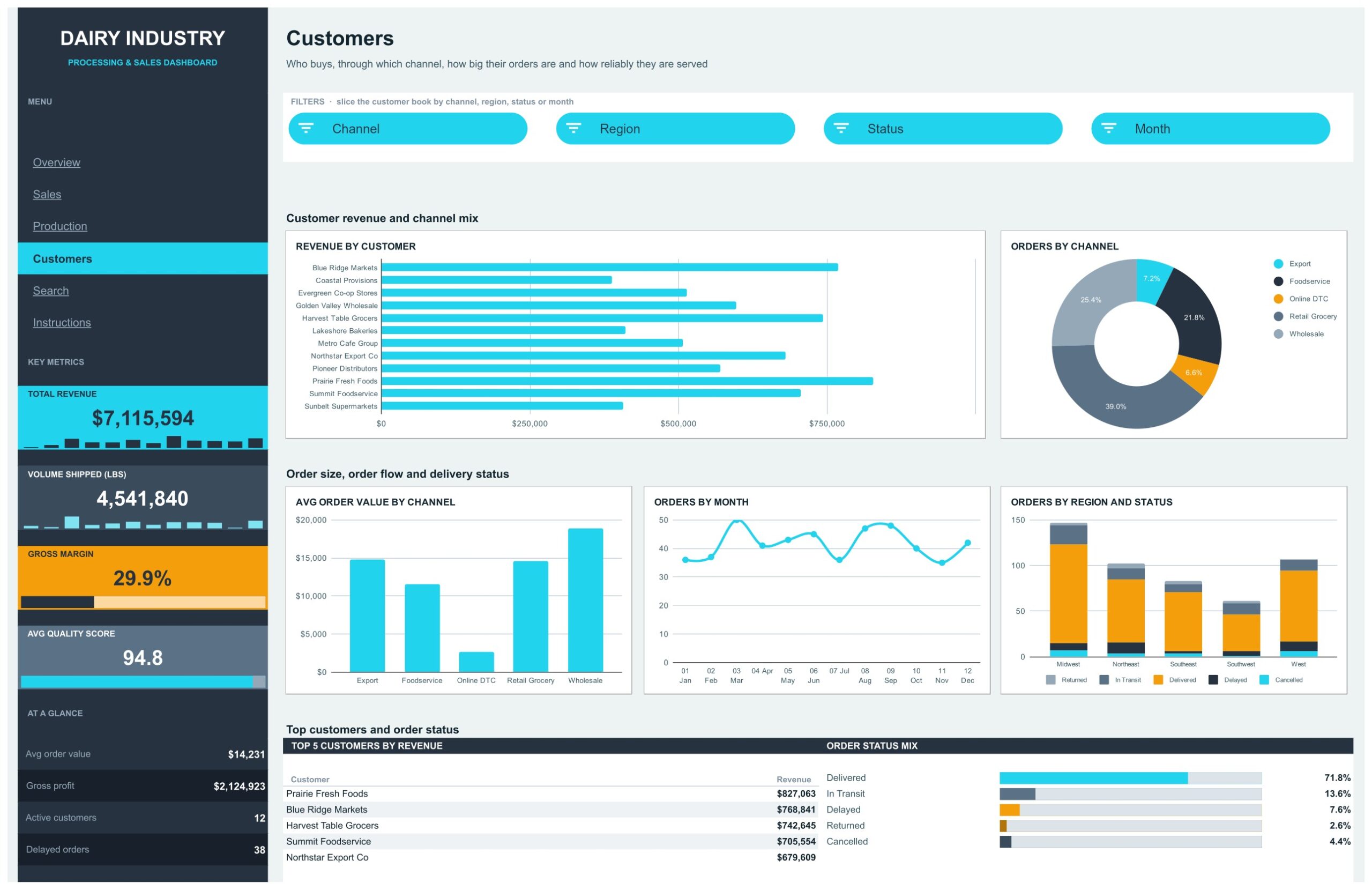Click the Wholesale legend marker in the donut chart

pos(1278,334)
